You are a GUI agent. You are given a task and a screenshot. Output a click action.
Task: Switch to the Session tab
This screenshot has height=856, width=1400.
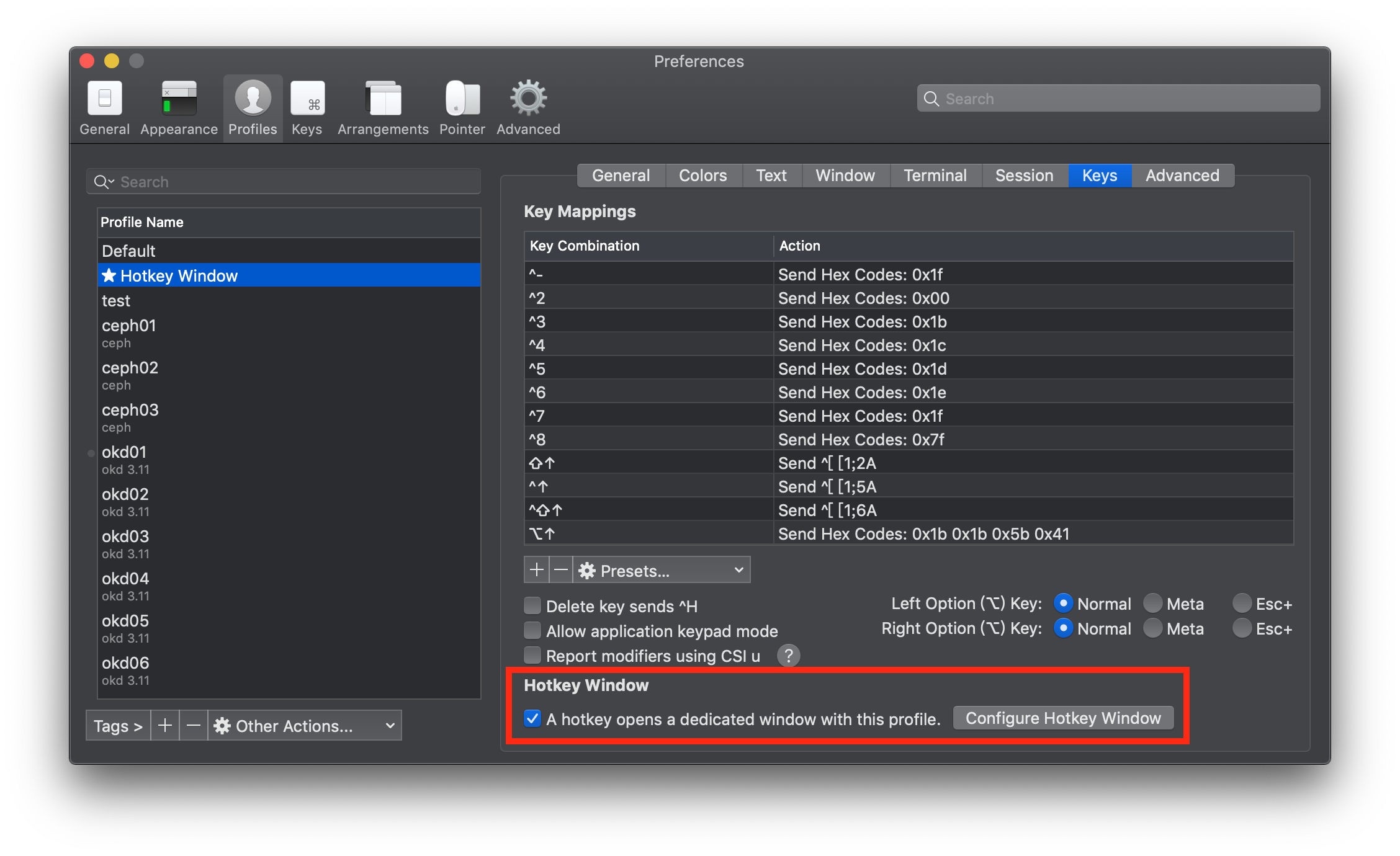pos(1024,175)
